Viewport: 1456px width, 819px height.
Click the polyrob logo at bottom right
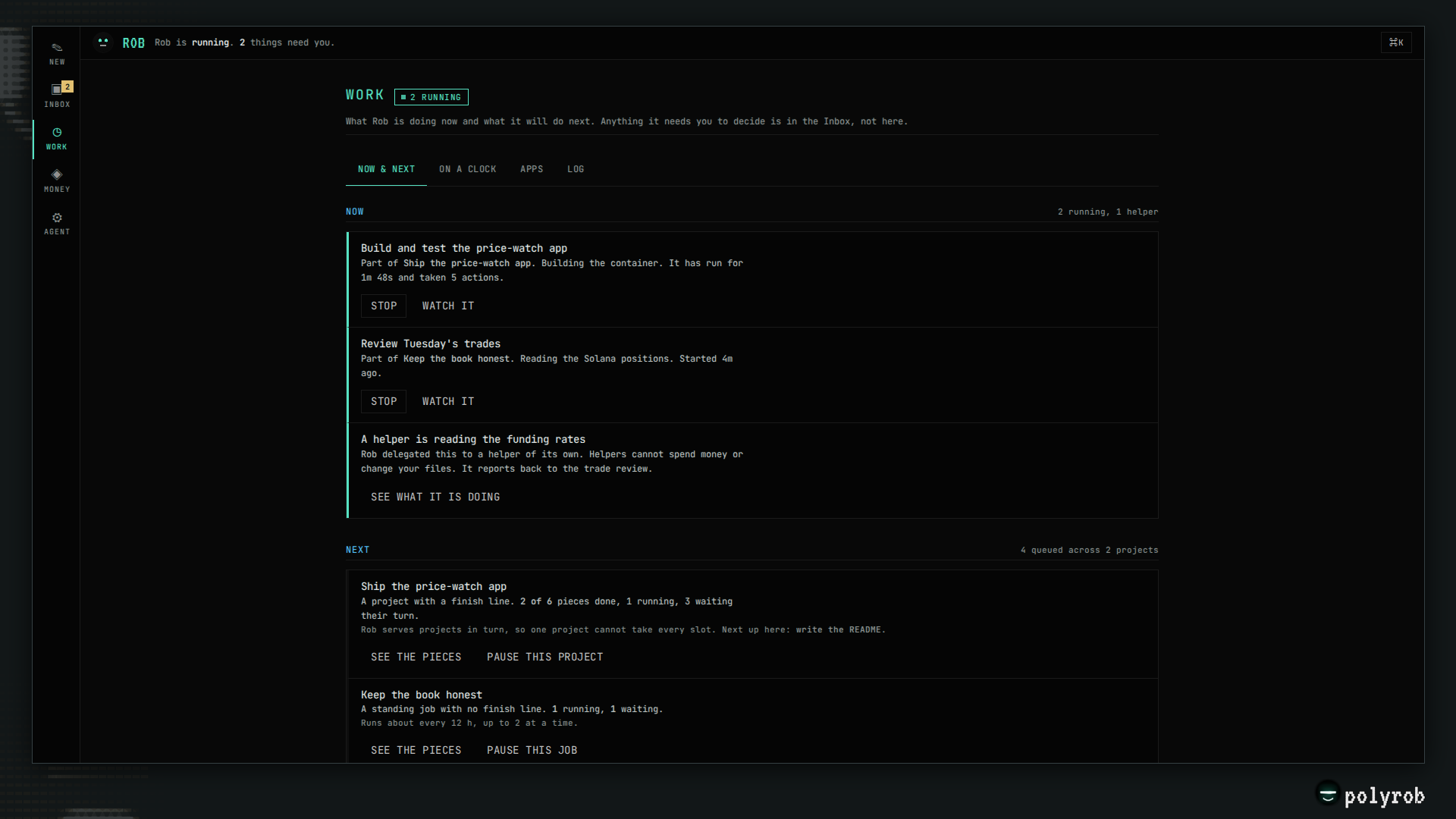[x=1370, y=795]
